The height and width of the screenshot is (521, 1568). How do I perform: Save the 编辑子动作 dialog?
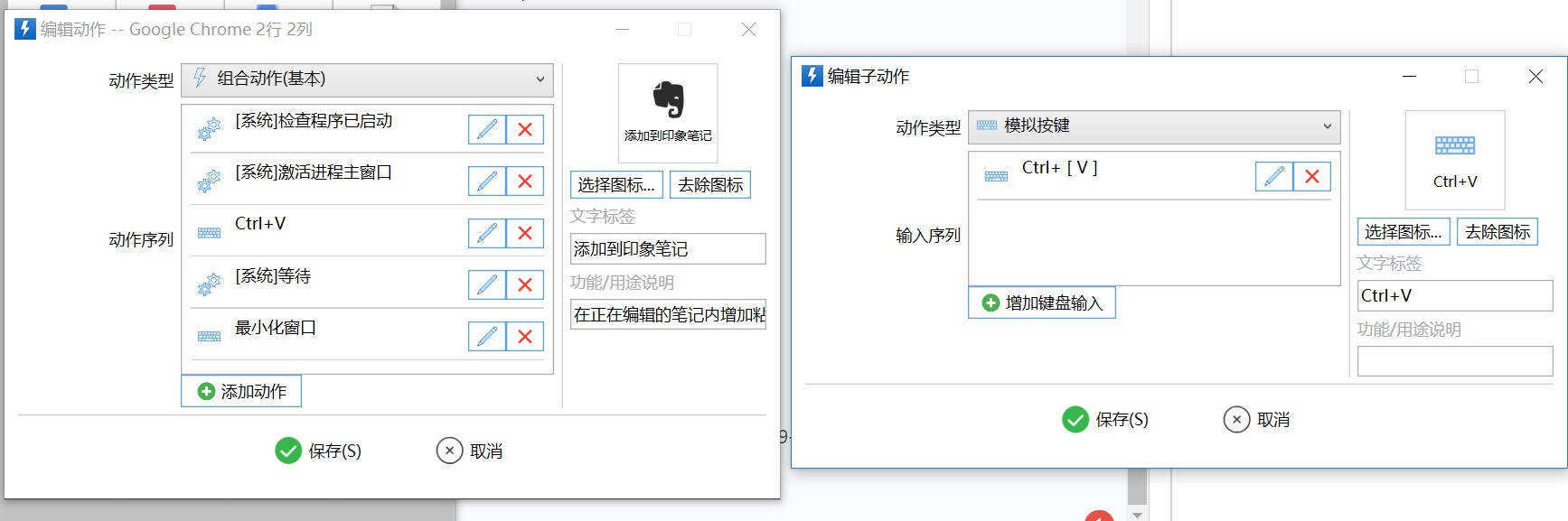click(1105, 420)
